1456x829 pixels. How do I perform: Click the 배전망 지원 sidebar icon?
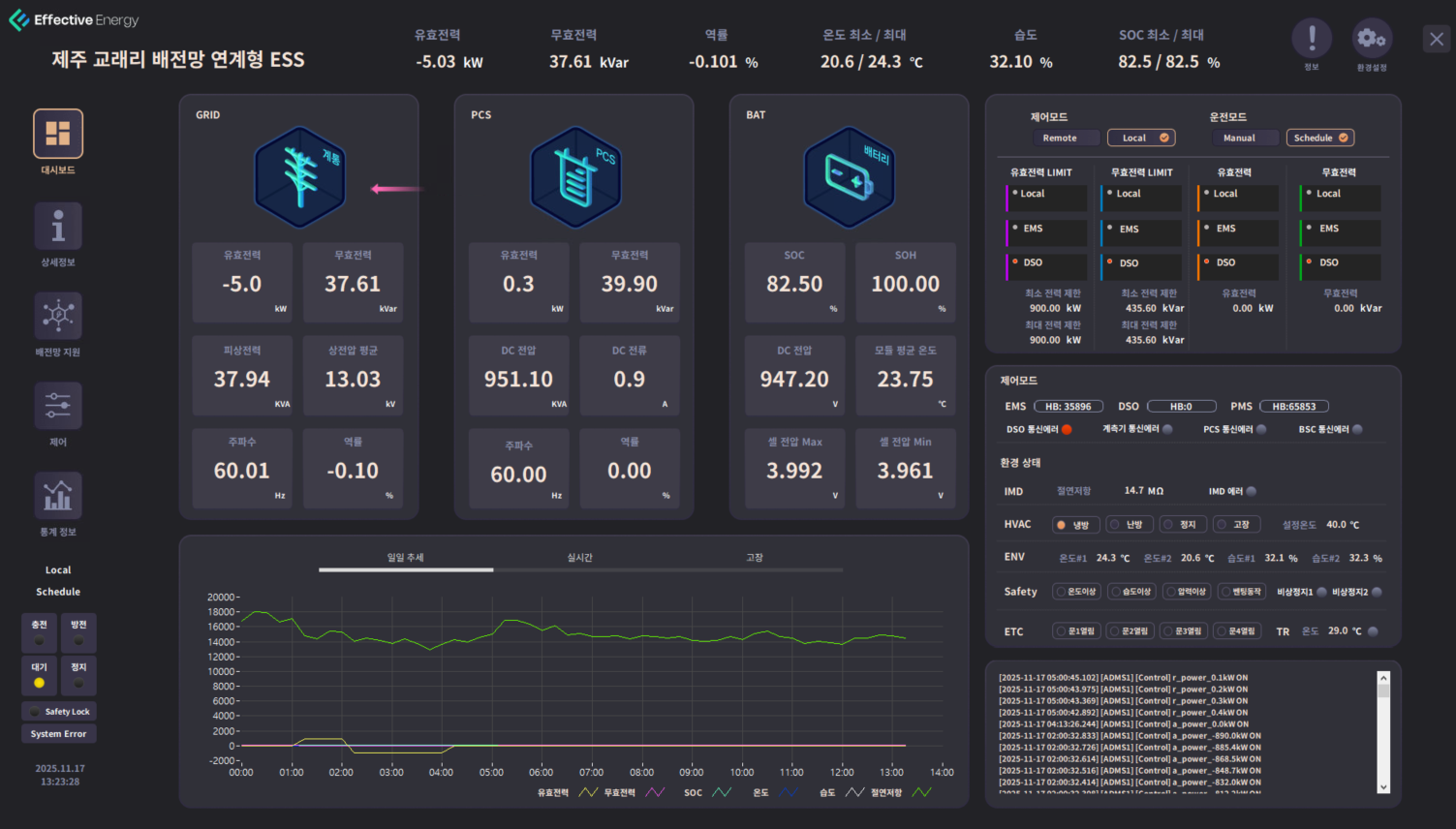(x=58, y=316)
